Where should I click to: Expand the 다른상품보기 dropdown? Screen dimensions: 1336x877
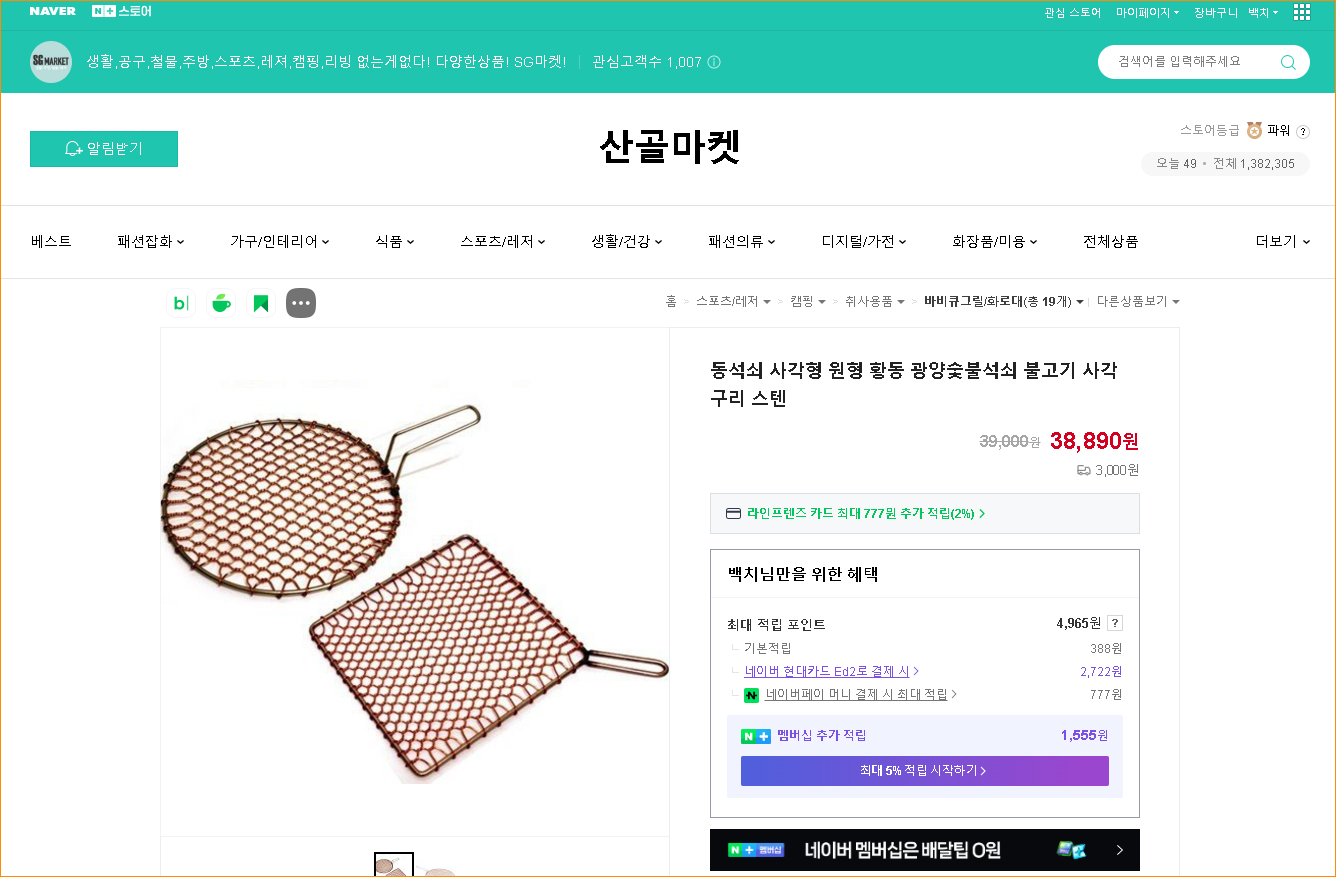[1138, 300]
